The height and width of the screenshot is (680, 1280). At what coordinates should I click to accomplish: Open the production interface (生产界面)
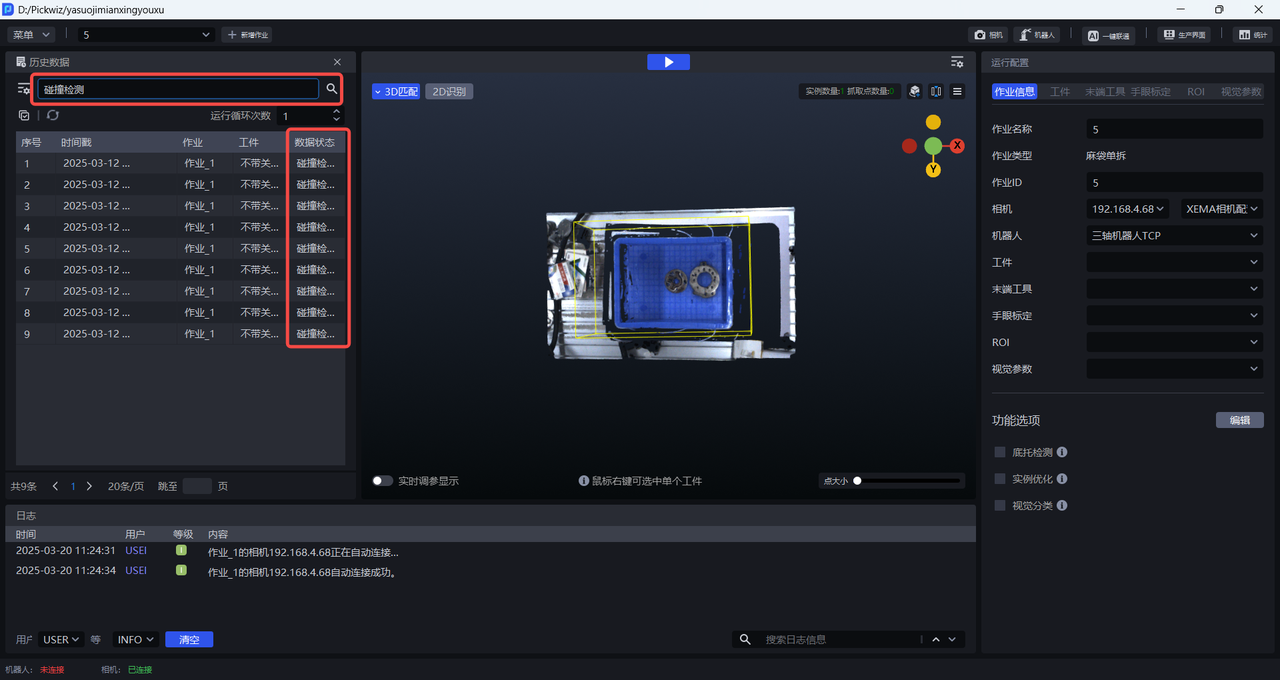1183,34
